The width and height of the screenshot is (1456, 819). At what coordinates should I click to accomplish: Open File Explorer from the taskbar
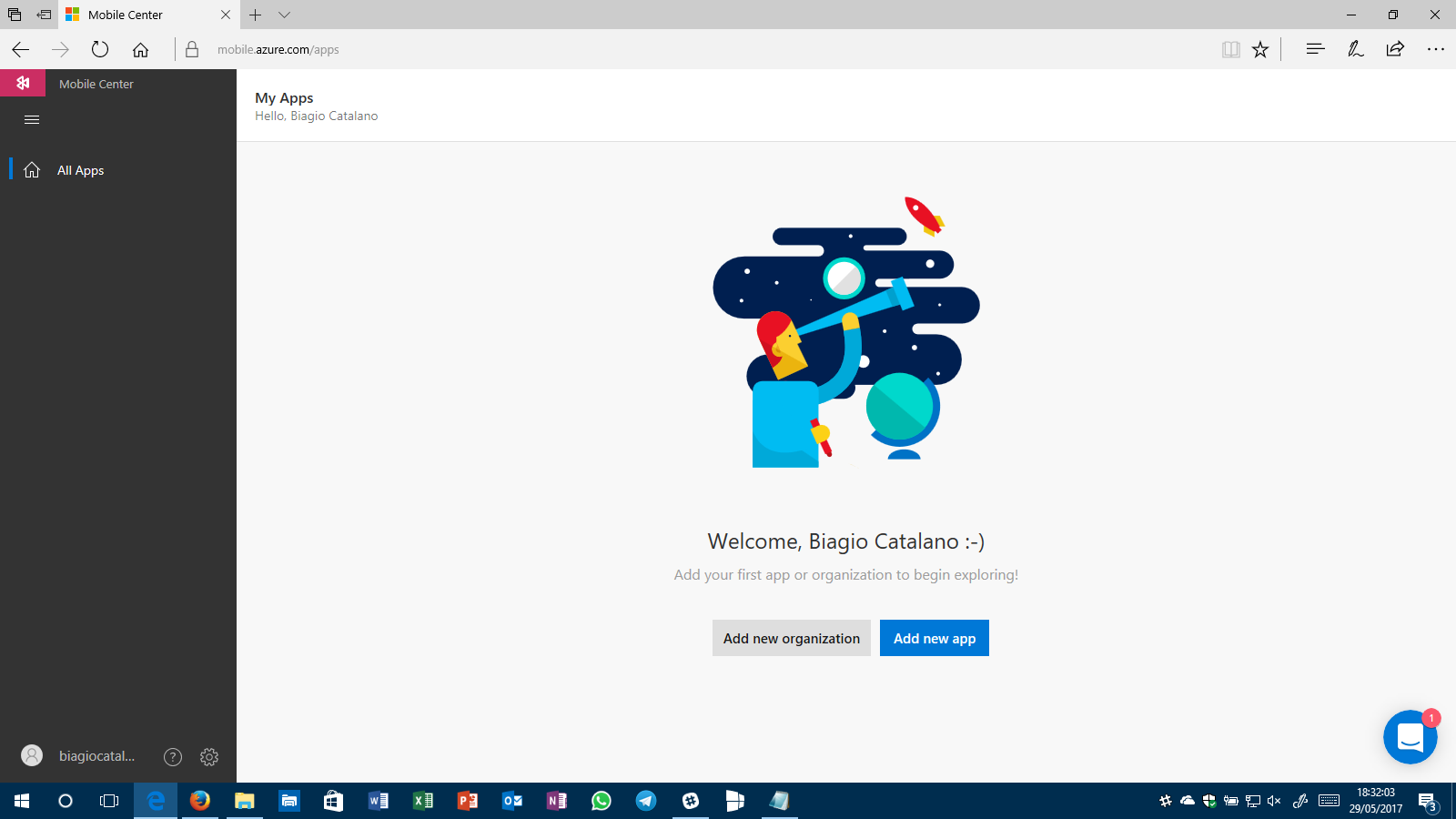coord(245,801)
